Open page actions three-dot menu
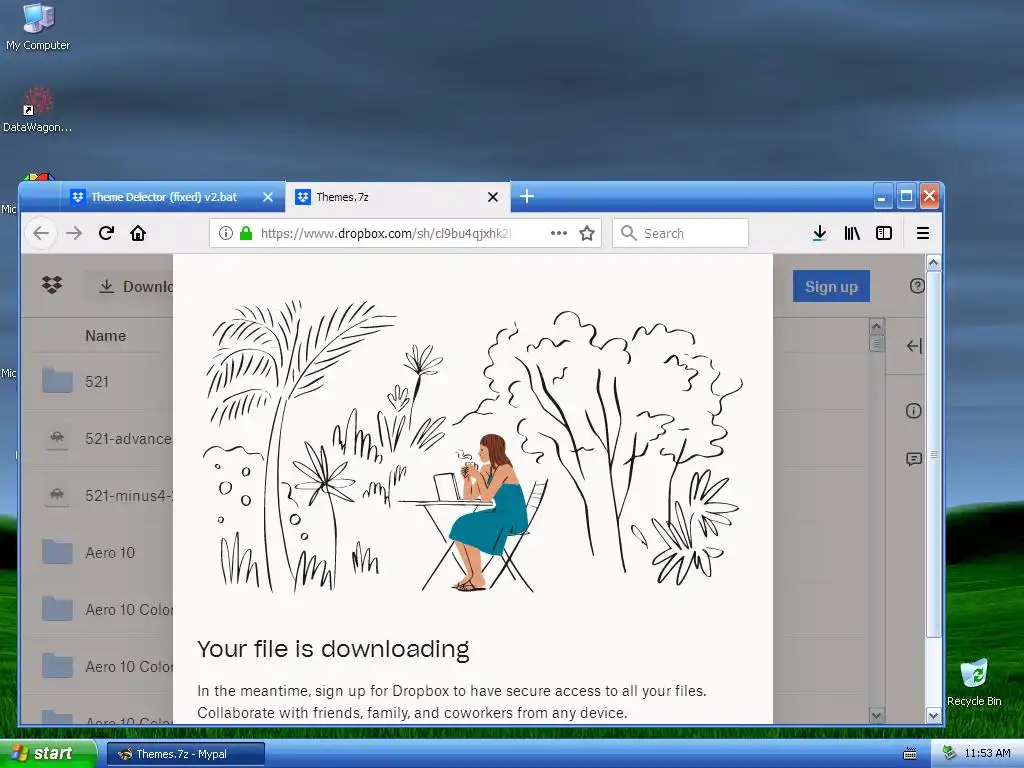The image size is (1024, 768). [x=558, y=233]
